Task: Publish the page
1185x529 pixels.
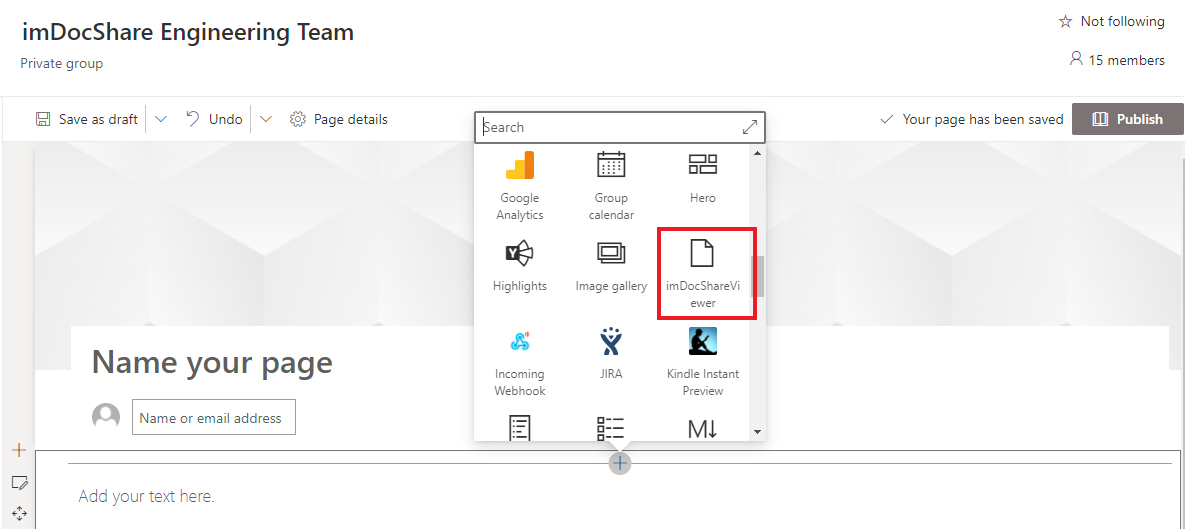Action: [1128, 119]
